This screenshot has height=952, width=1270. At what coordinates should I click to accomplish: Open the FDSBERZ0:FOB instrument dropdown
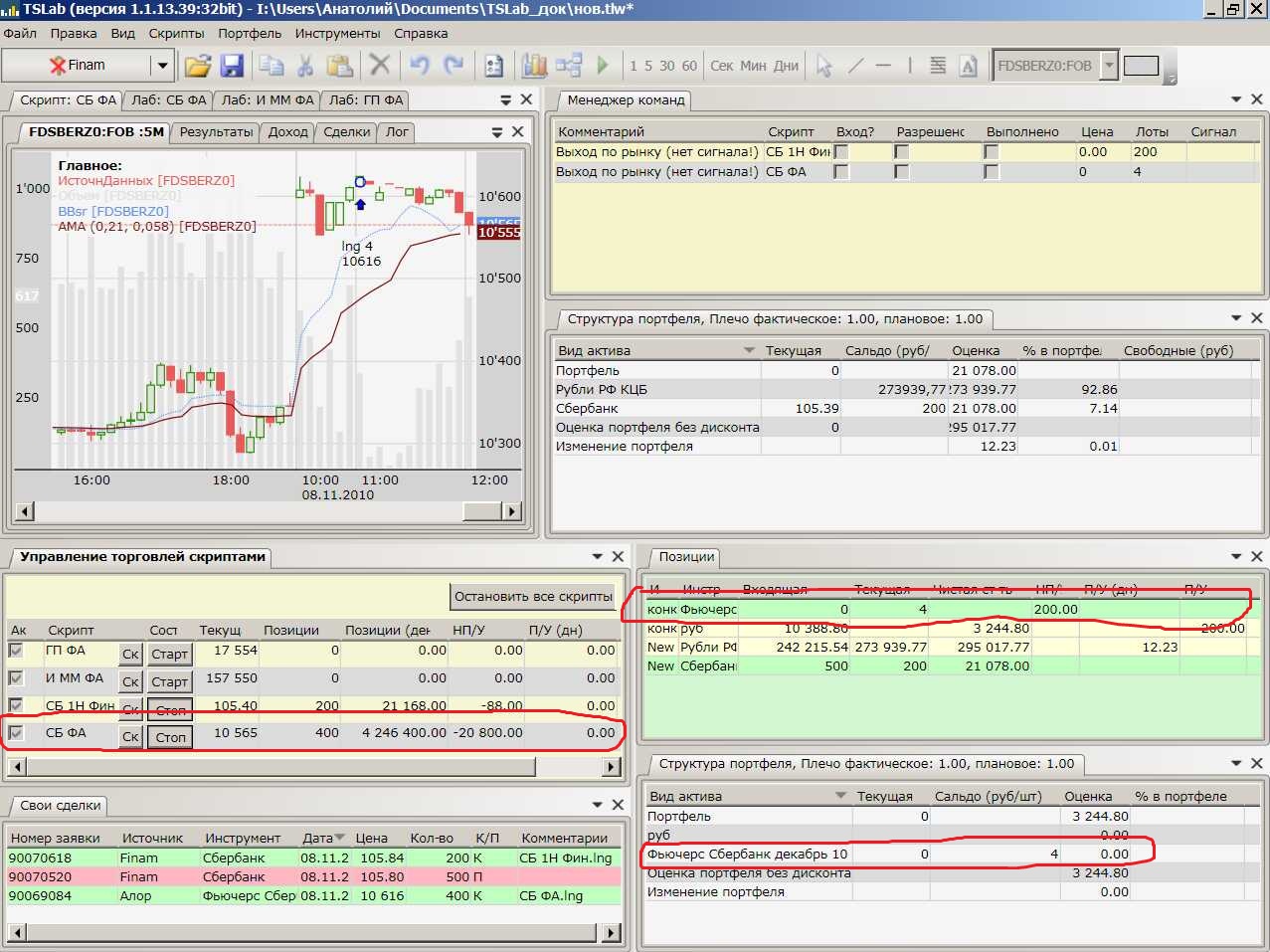coord(1109,66)
